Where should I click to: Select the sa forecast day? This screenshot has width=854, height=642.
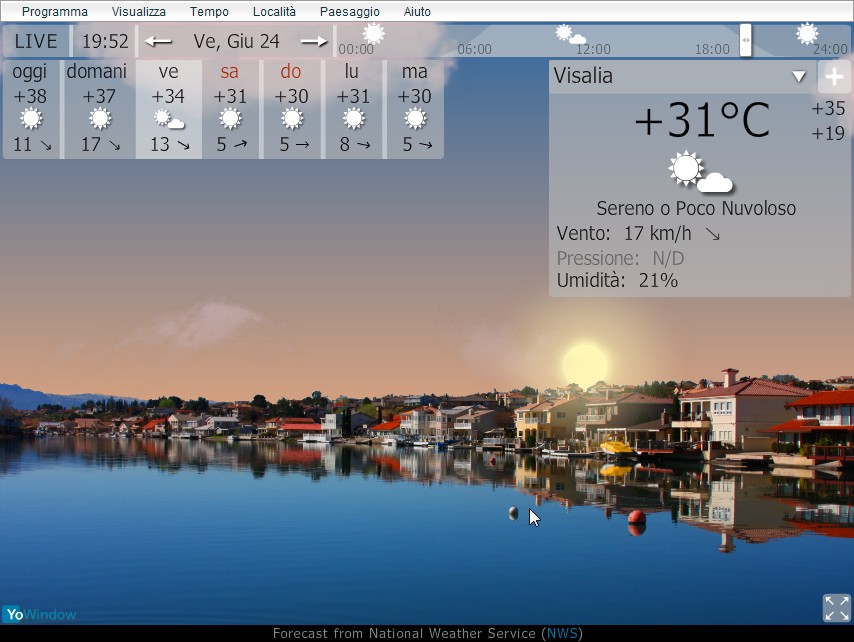click(230, 109)
